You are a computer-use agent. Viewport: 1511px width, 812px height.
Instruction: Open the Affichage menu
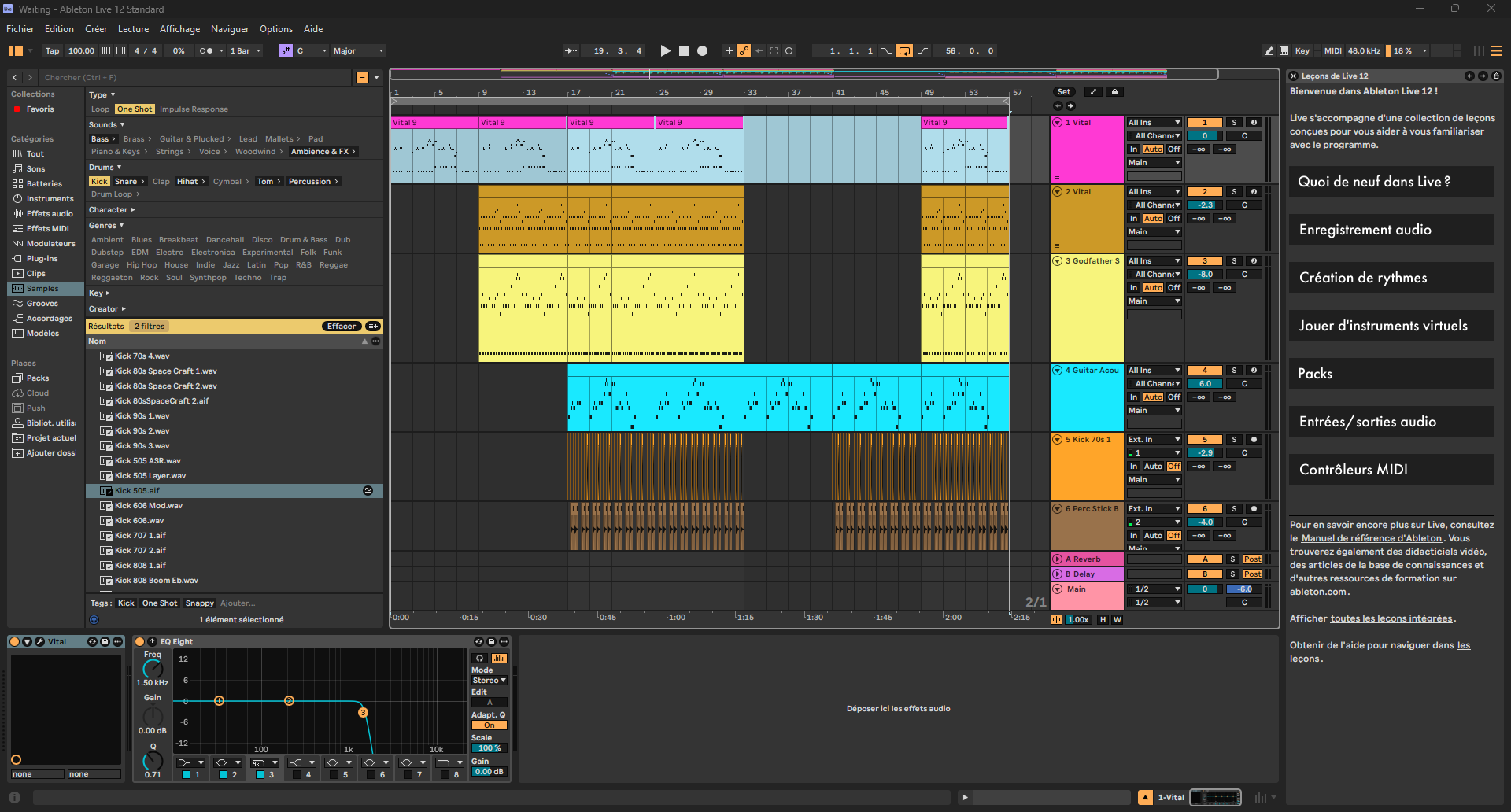(x=180, y=29)
